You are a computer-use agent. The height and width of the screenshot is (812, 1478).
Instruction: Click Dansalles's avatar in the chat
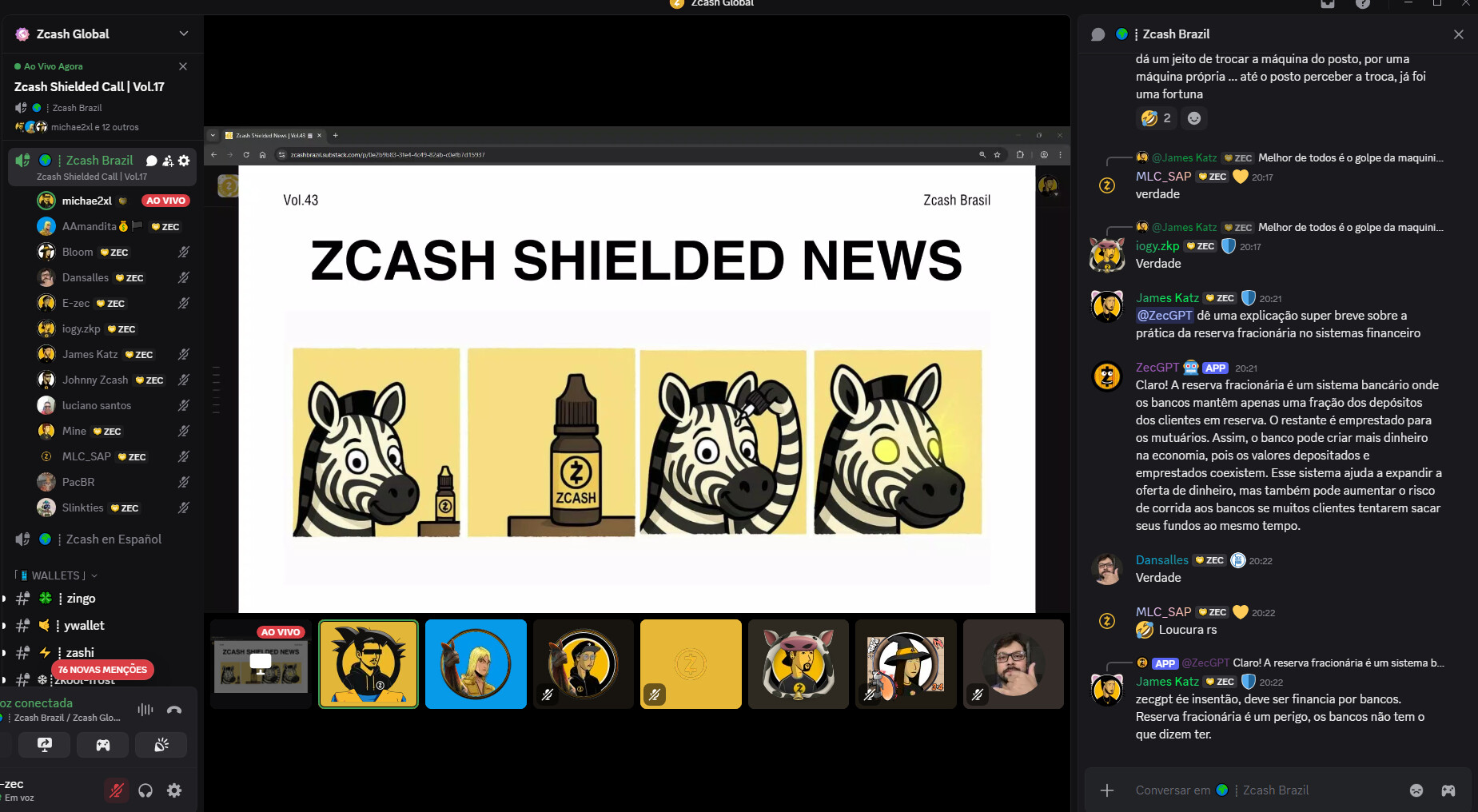pyautogui.click(x=1107, y=568)
